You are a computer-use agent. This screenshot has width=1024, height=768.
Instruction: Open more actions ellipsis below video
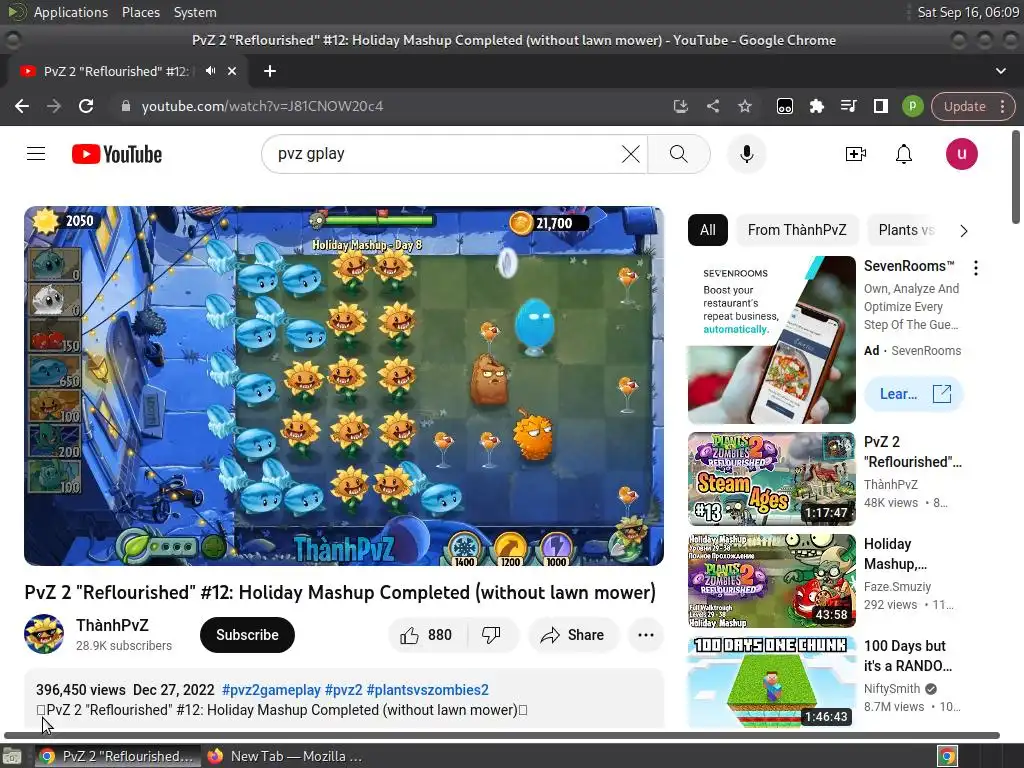[645, 635]
